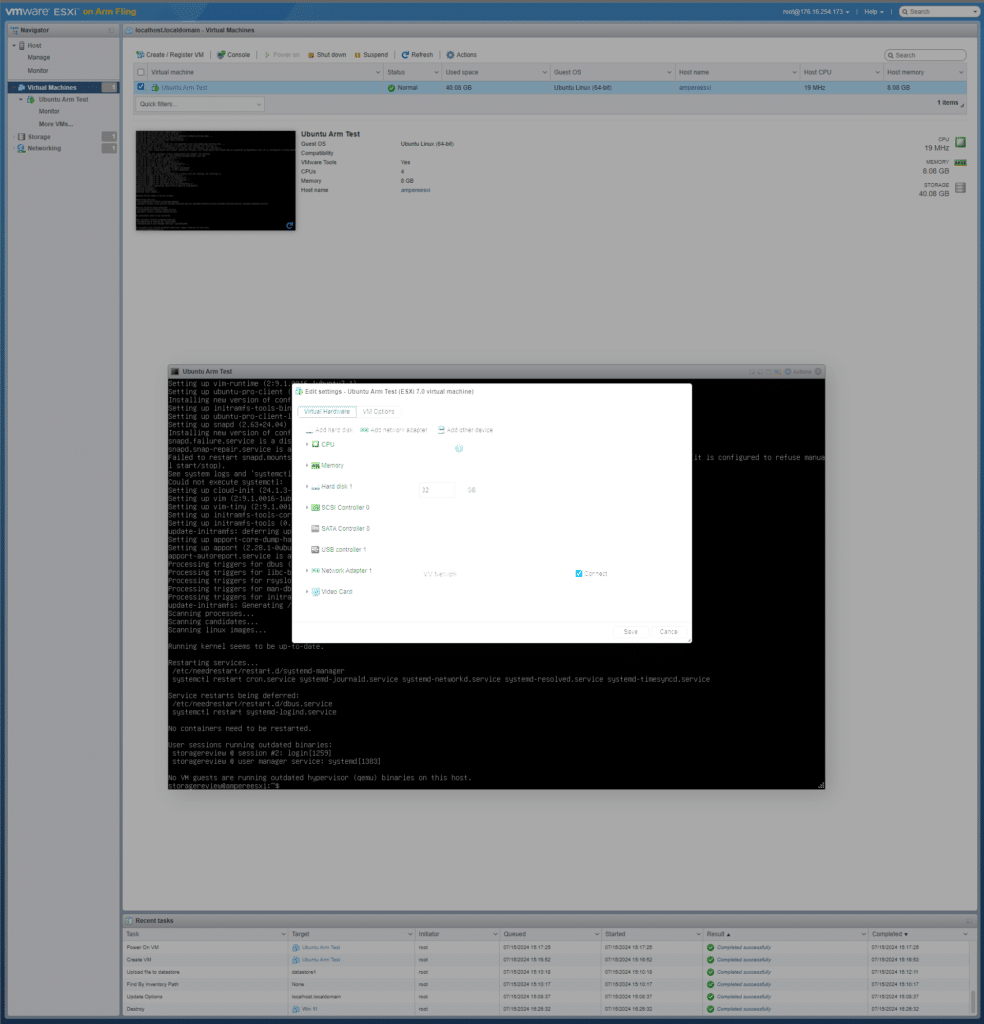This screenshot has height=1024, width=984.
Task: Click the Memory icon in the resource summary
Action: tap(960, 163)
